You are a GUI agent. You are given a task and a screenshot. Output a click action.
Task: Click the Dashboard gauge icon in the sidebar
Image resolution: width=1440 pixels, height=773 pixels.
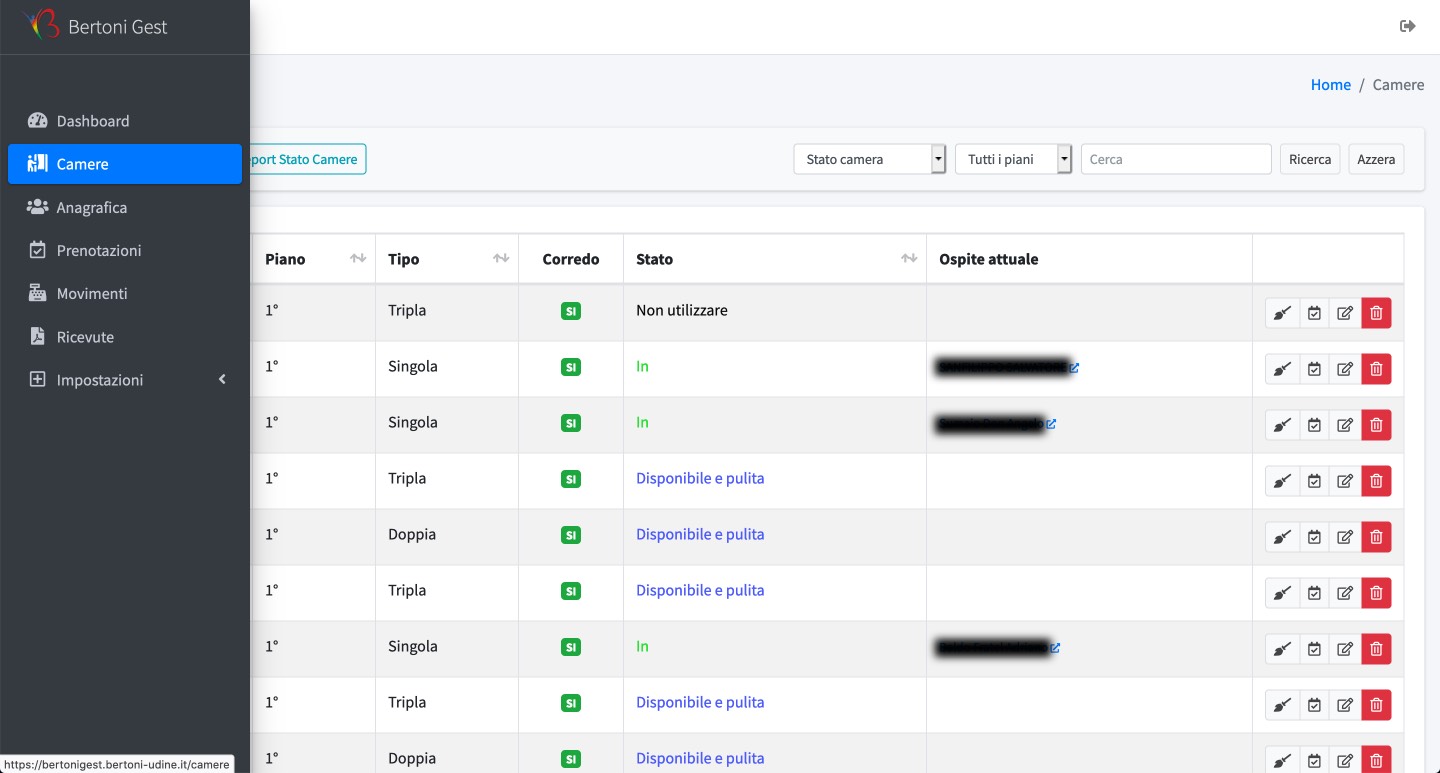[x=38, y=121]
